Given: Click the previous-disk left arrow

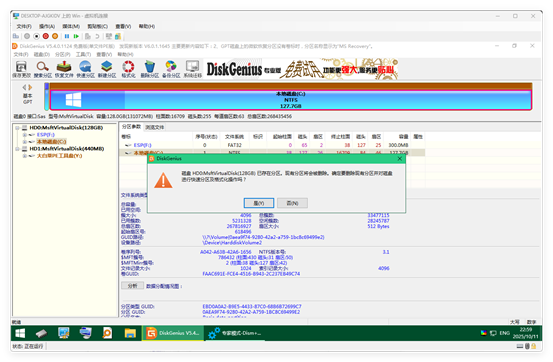Looking at the screenshot, I should pos(25,87).
